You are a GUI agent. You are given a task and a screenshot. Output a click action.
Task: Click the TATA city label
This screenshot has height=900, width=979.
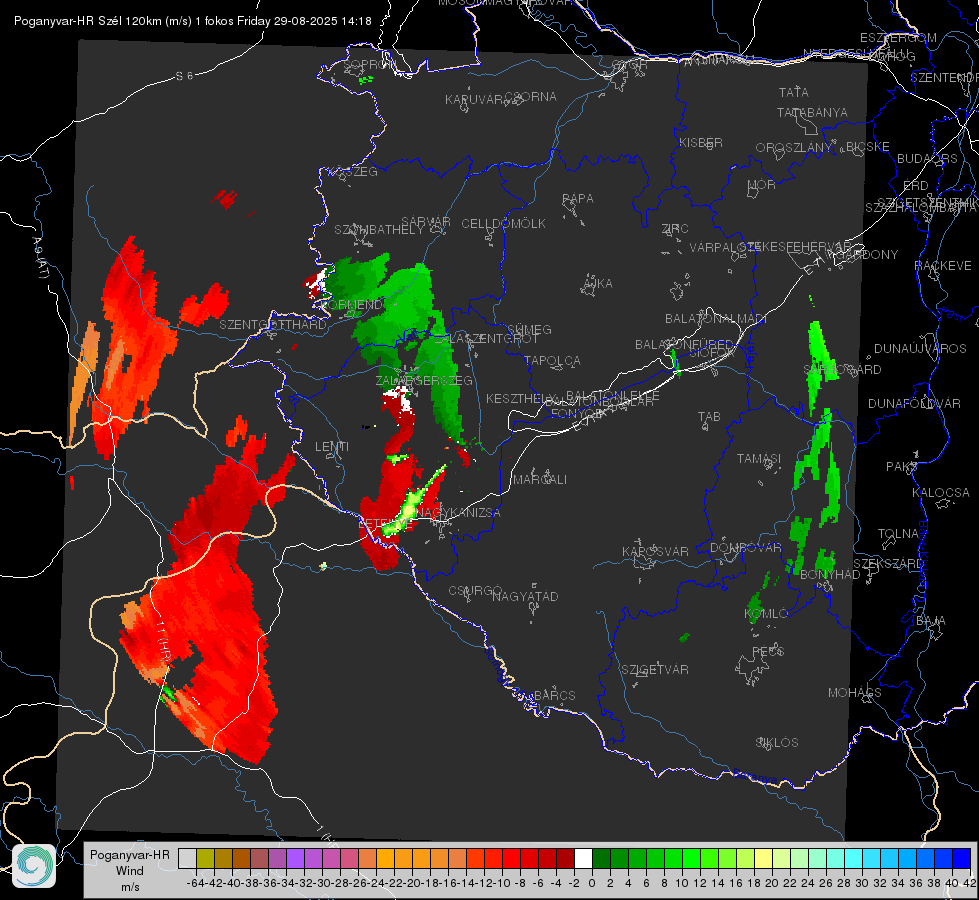point(794,92)
